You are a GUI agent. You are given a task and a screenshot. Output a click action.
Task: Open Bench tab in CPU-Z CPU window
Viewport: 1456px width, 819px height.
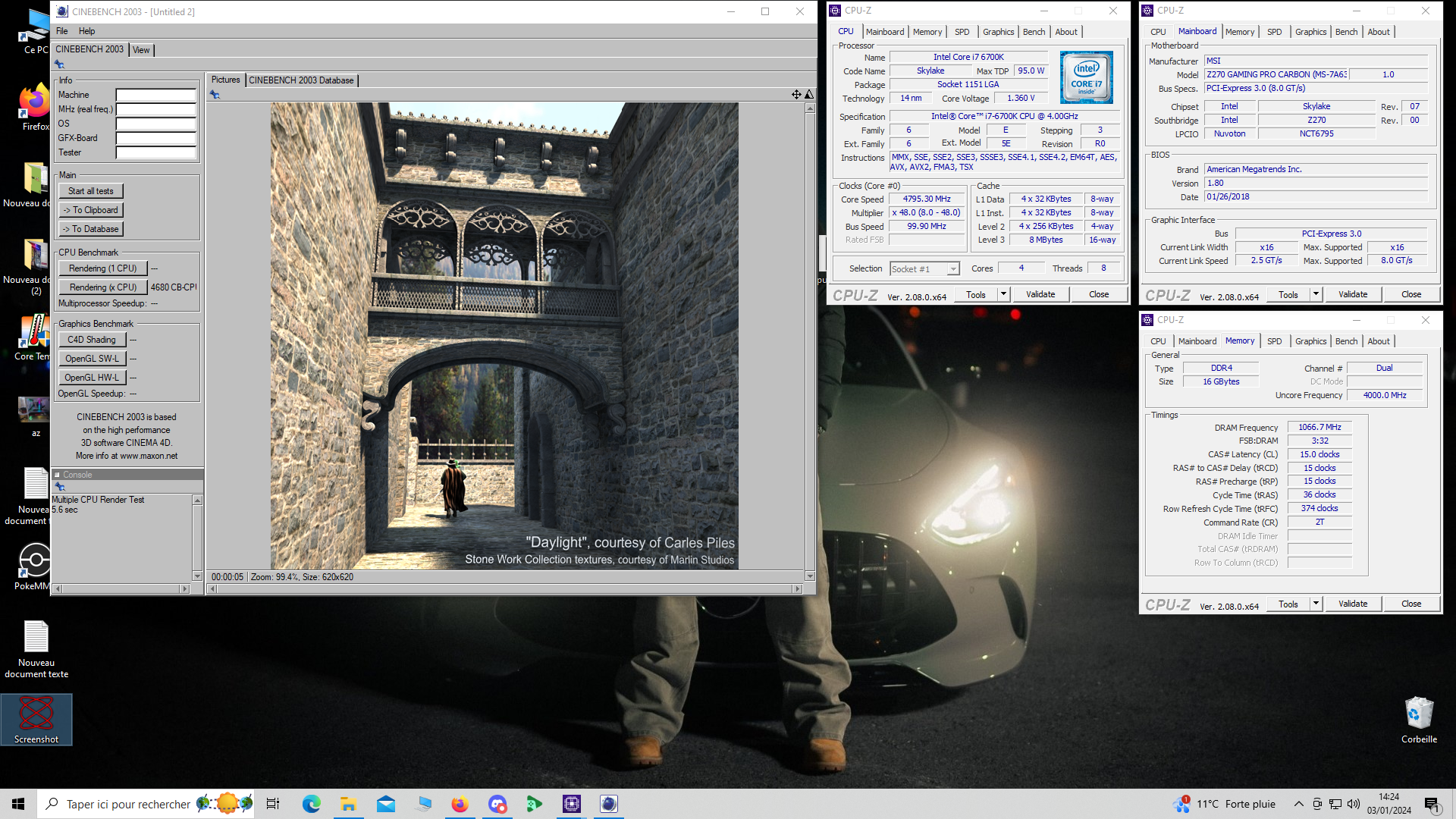[1034, 32]
